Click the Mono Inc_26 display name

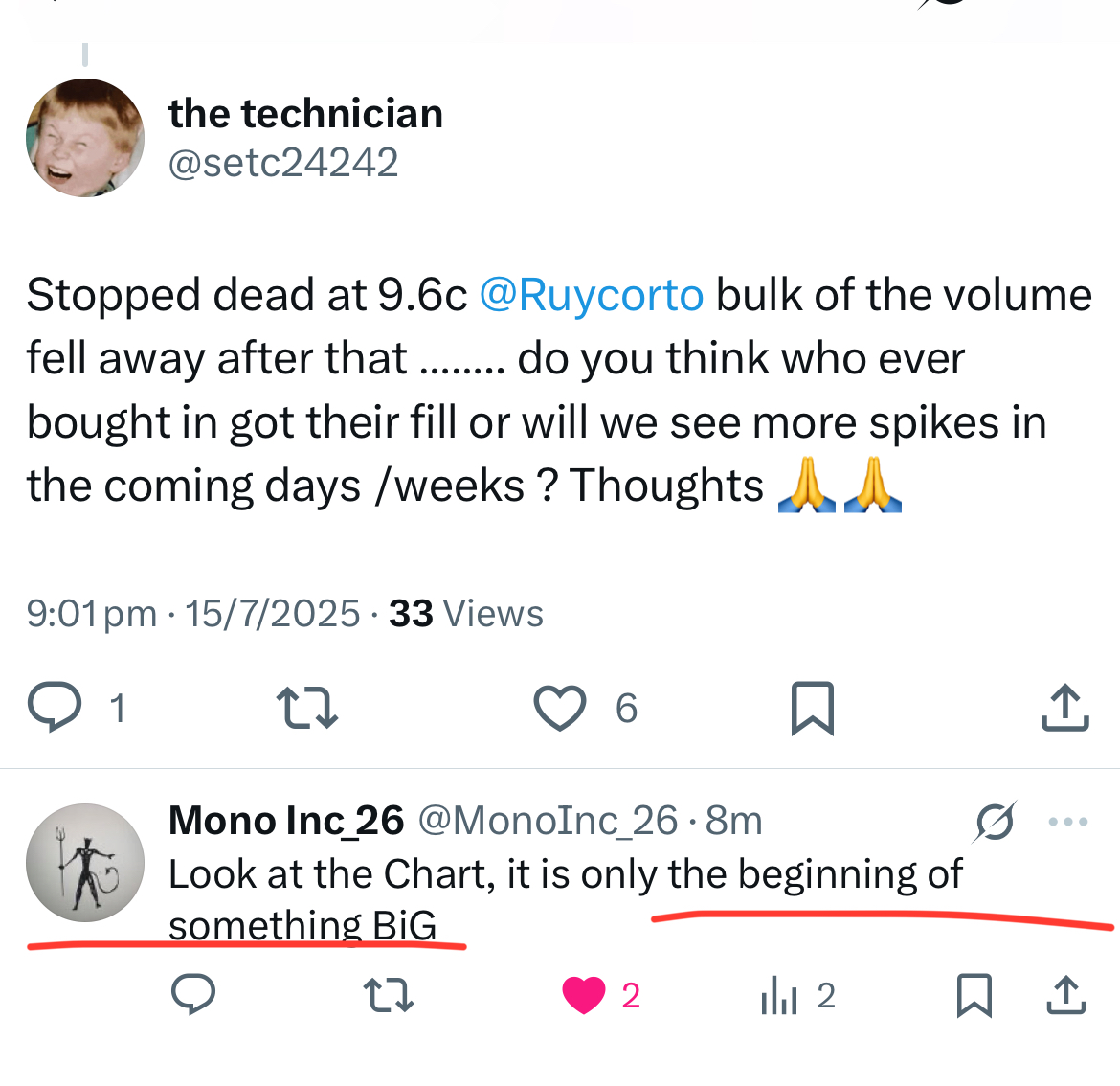pos(286,821)
